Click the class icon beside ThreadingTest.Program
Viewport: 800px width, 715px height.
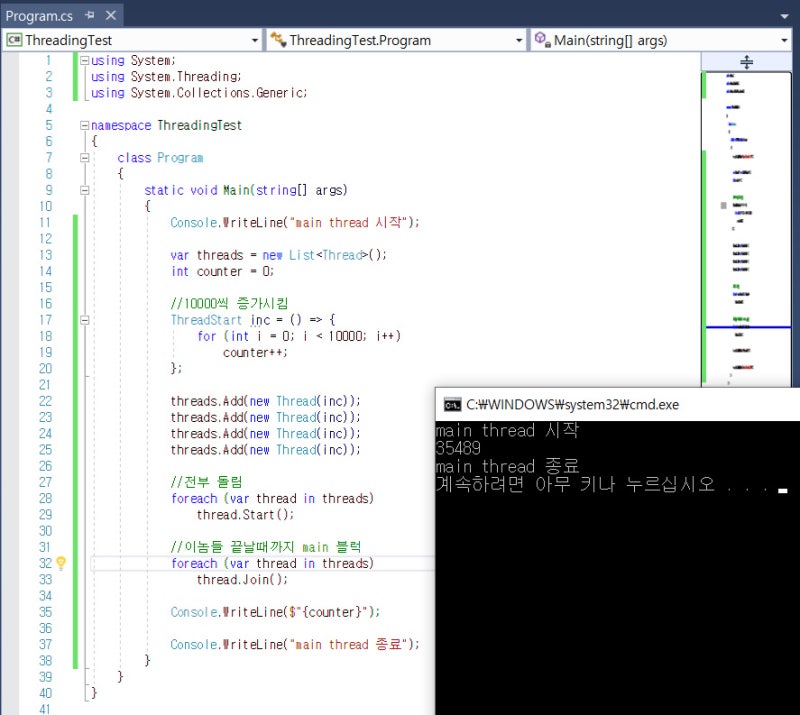pyautogui.click(x=277, y=40)
